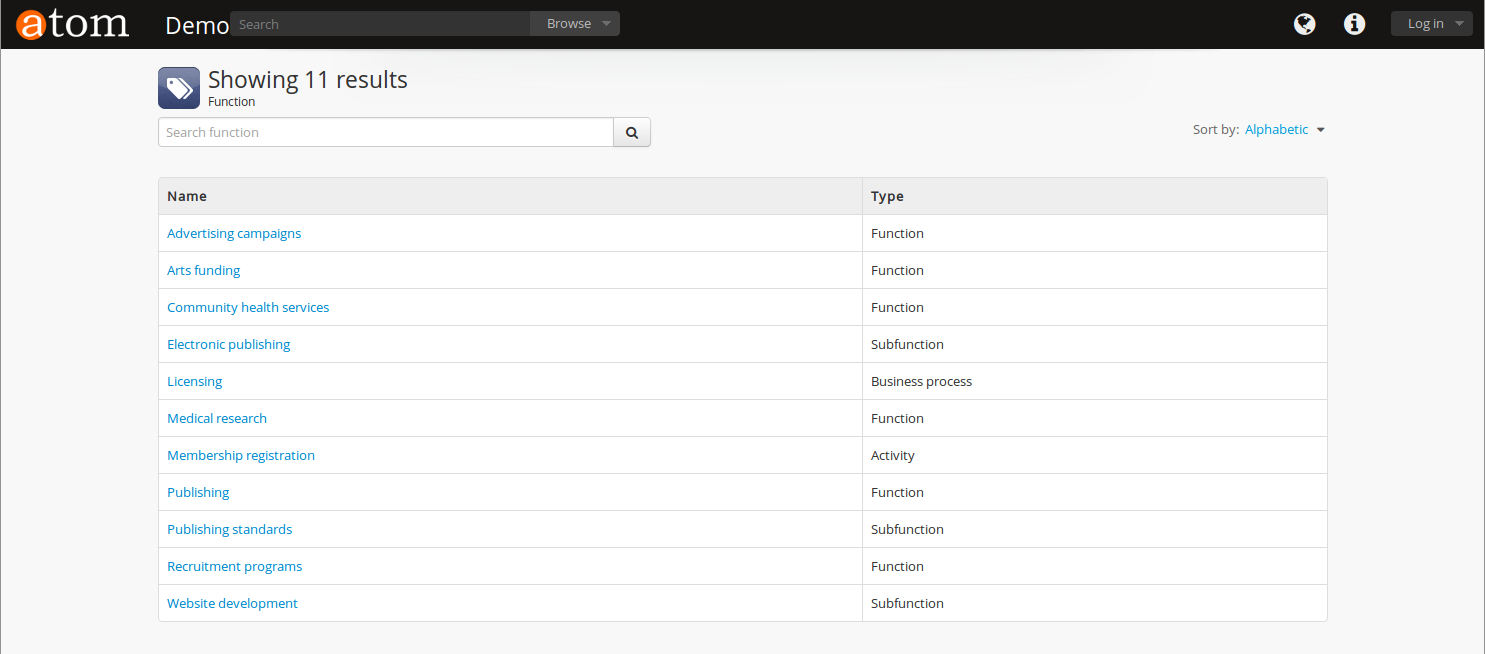The image size is (1485, 654).
Task: Click the magnifier search function button
Action: tap(632, 132)
